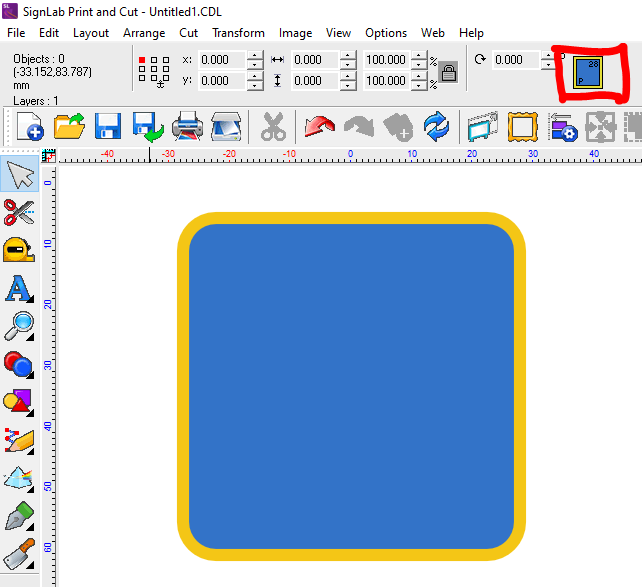642x587 pixels.
Task: Open the View menu
Action: point(338,33)
